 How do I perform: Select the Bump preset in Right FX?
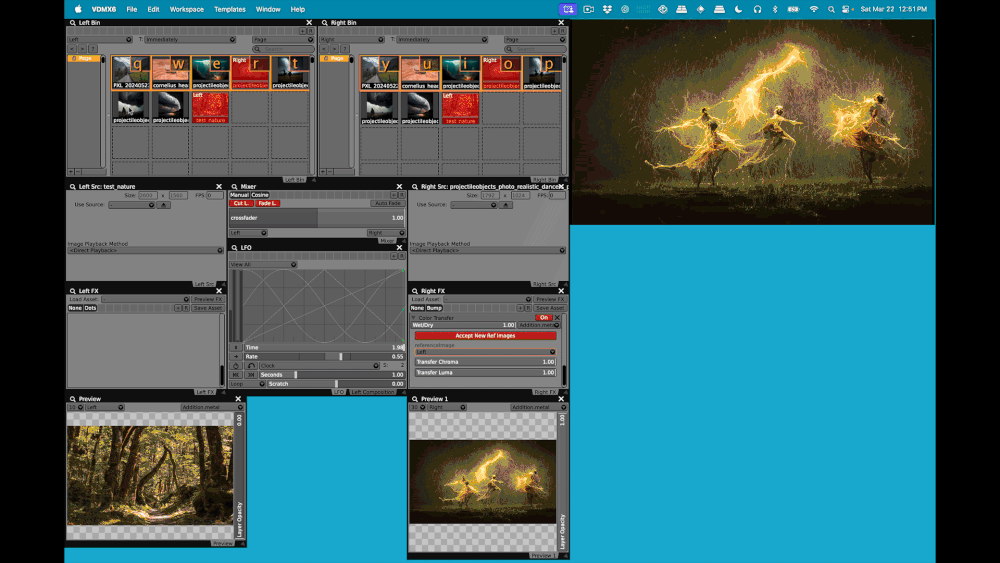point(434,308)
